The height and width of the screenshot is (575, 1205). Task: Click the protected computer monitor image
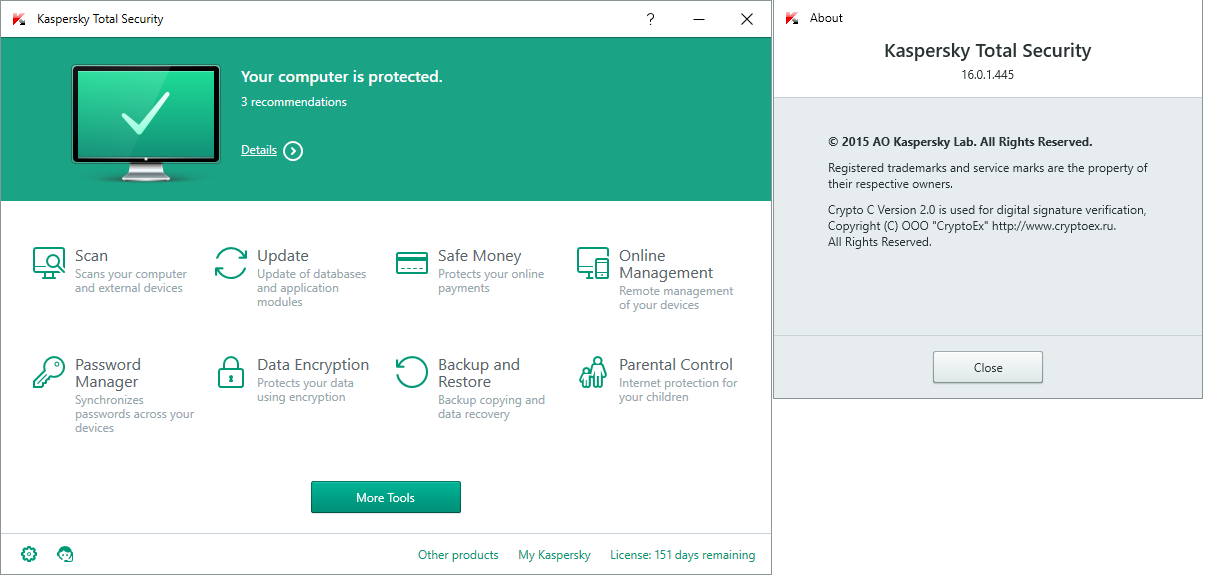point(146,120)
